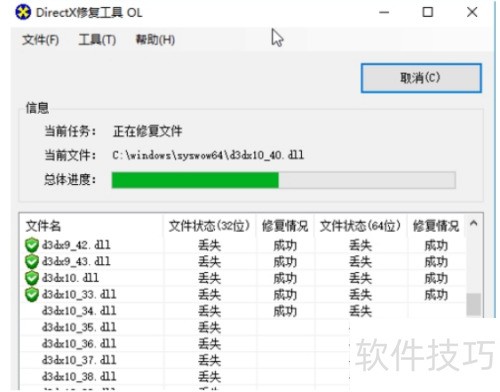Select the d3dx9_42.dll file name

pos(76,245)
